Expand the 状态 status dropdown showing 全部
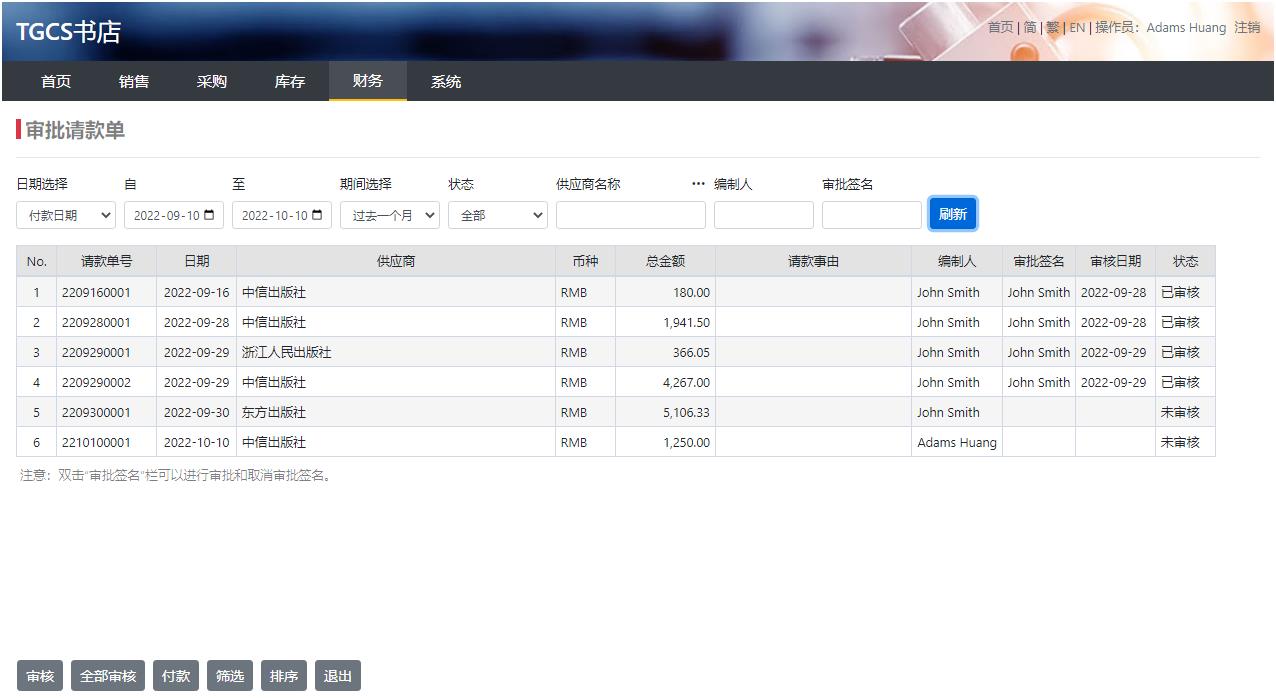The width and height of the screenshot is (1276, 698). (x=498, y=216)
